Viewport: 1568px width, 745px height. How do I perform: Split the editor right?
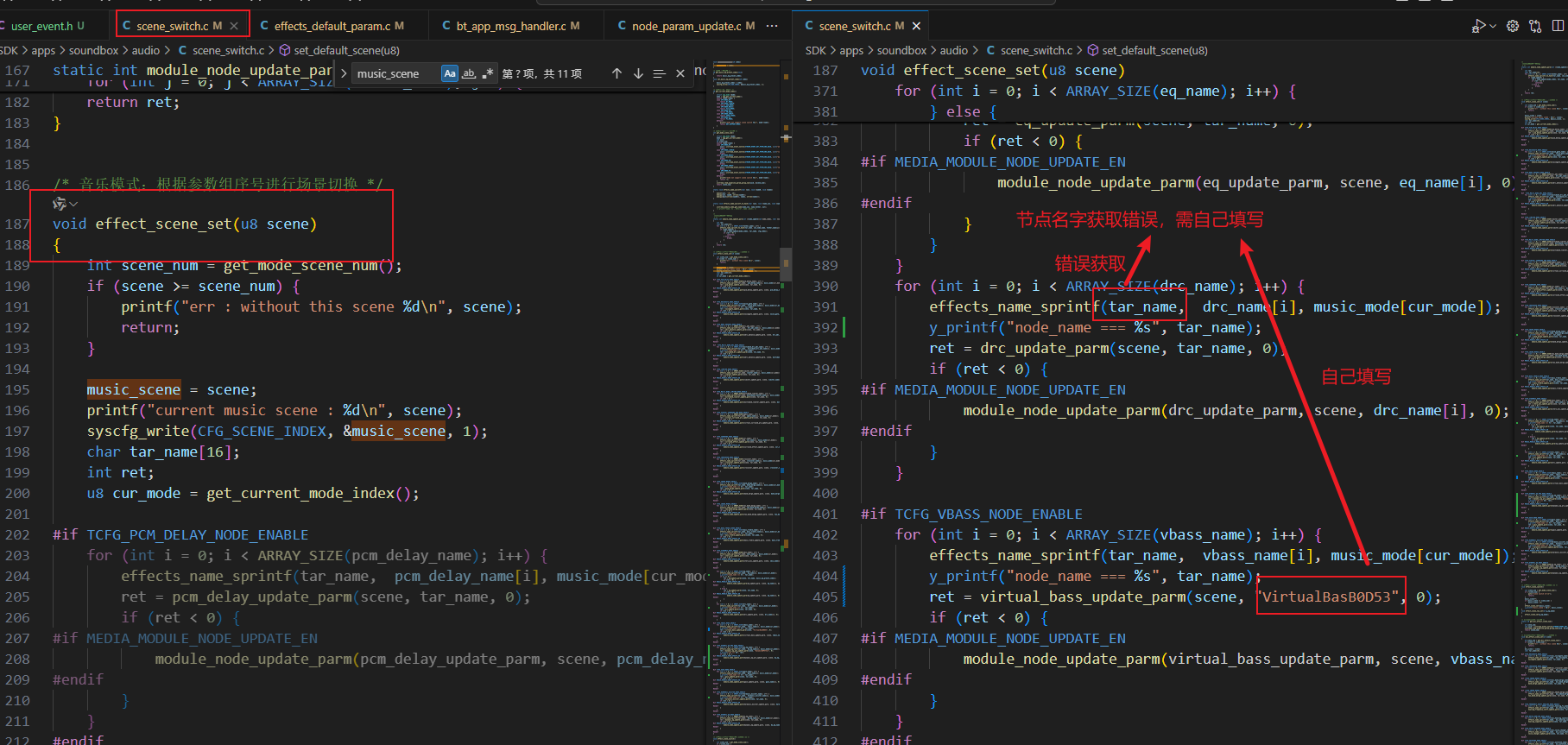(x=1558, y=26)
